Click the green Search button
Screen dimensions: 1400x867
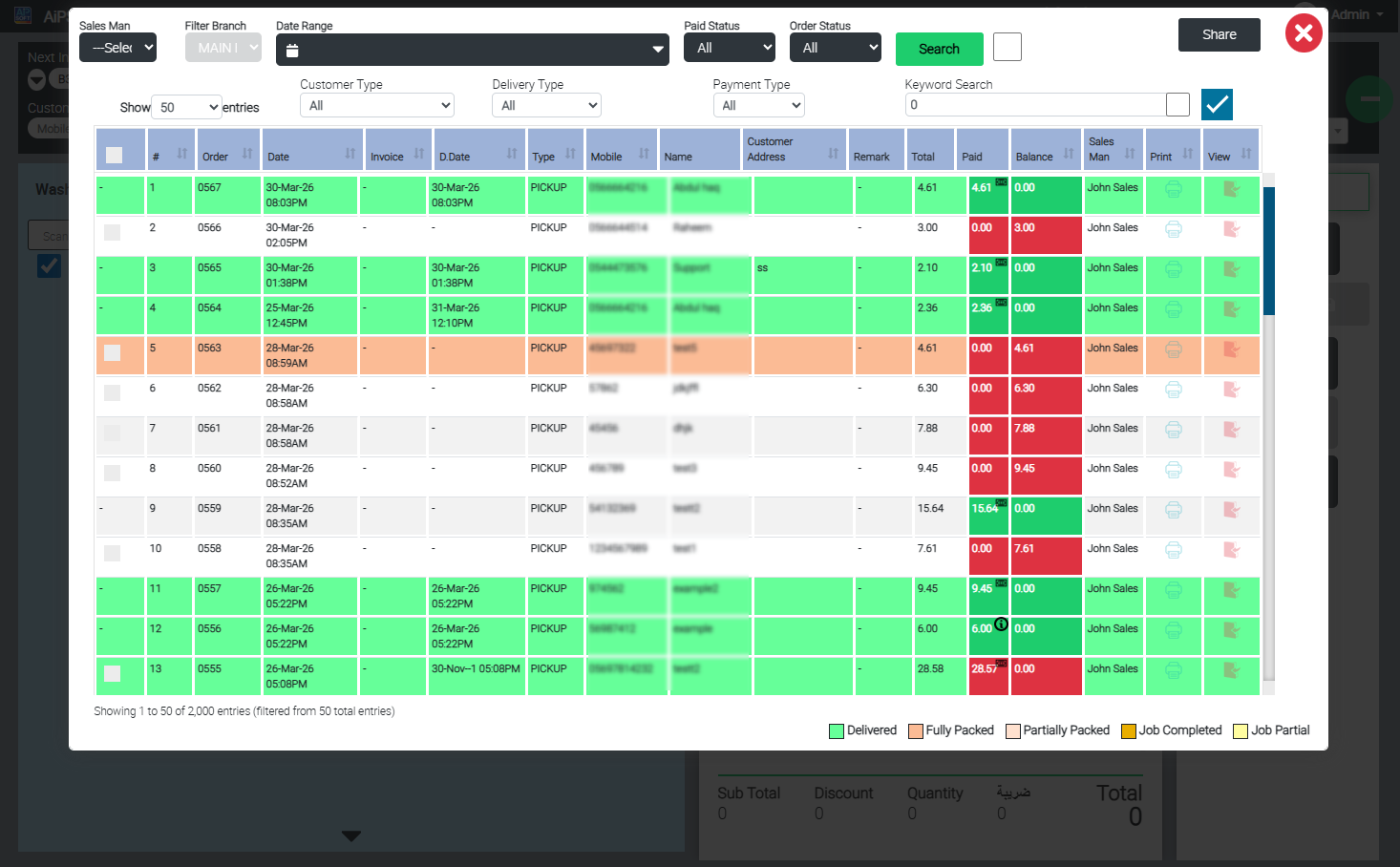pyautogui.click(x=939, y=49)
